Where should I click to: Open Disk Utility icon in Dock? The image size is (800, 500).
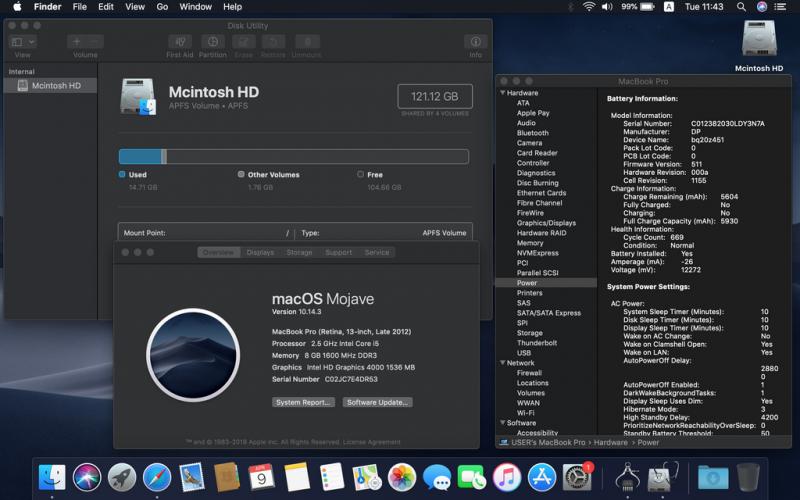coord(662,478)
